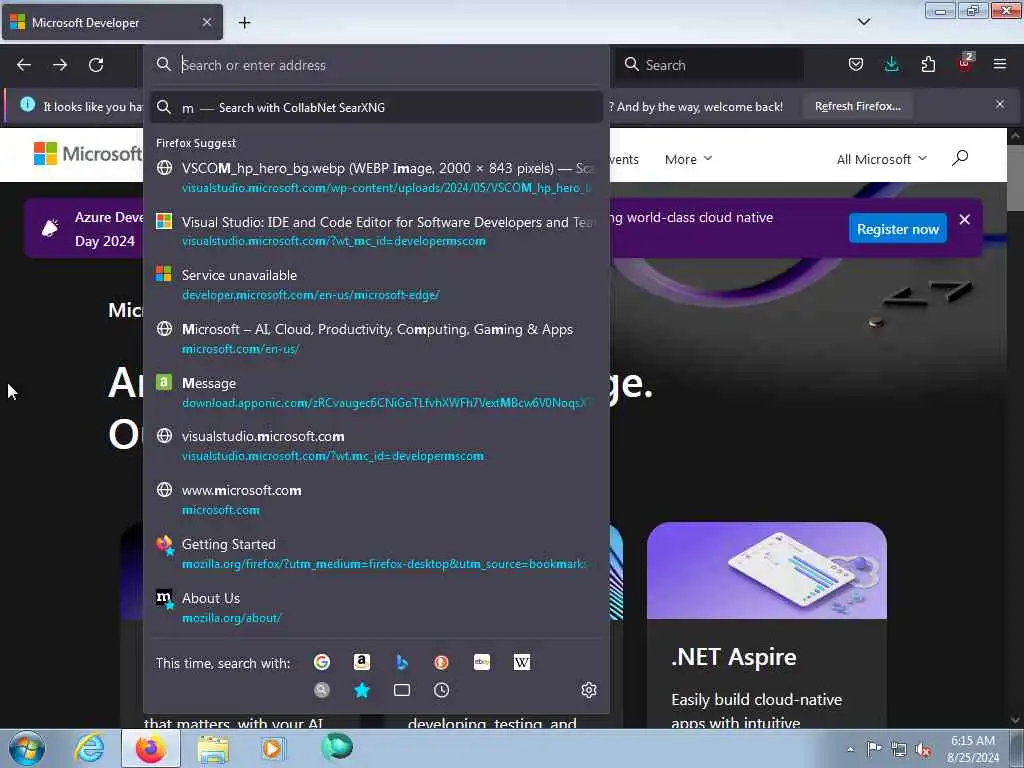Open the Message apponic suggestion
The width and height of the screenshot is (1024, 768).
pos(377,392)
